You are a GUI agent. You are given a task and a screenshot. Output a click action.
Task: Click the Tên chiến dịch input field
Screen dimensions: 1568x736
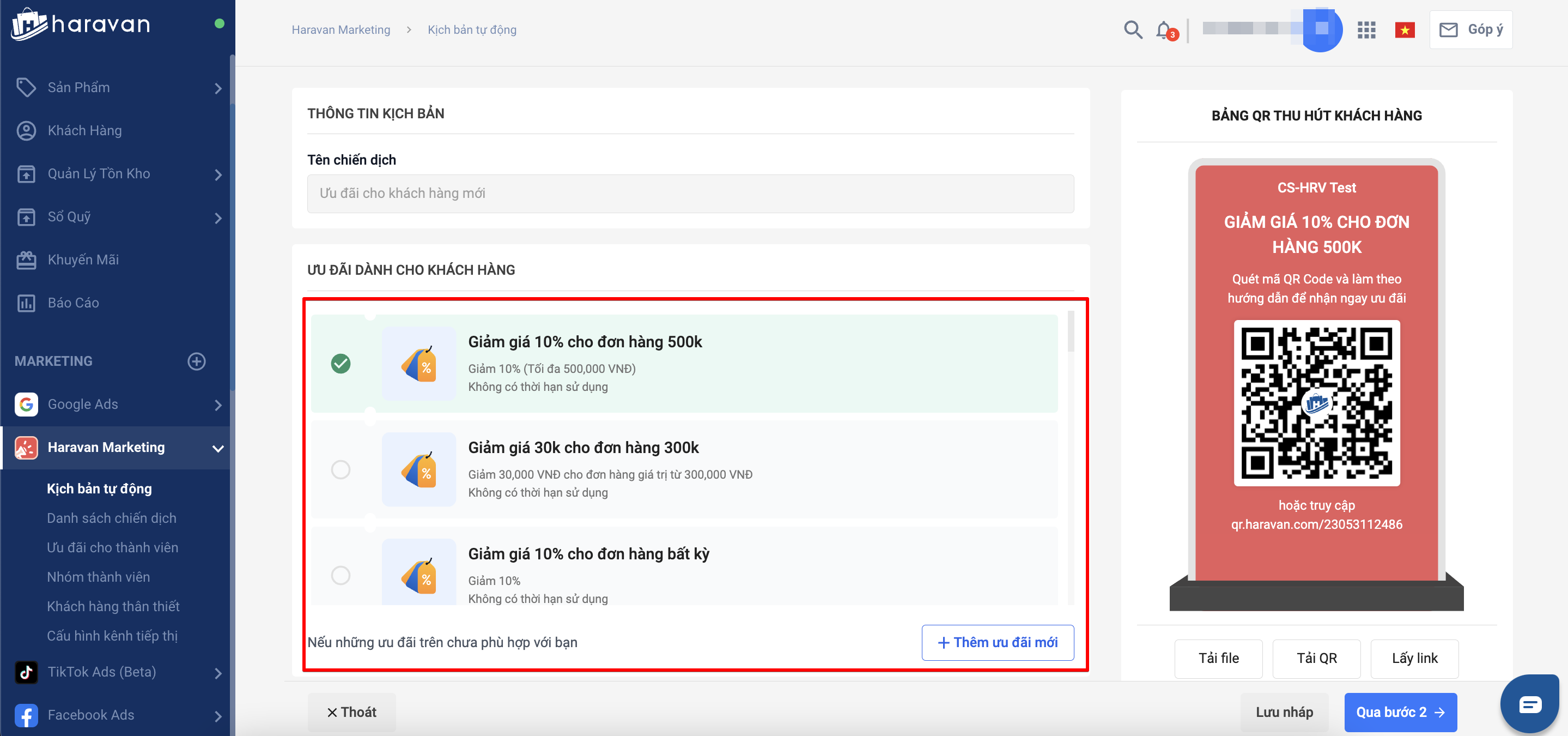pos(690,194)
